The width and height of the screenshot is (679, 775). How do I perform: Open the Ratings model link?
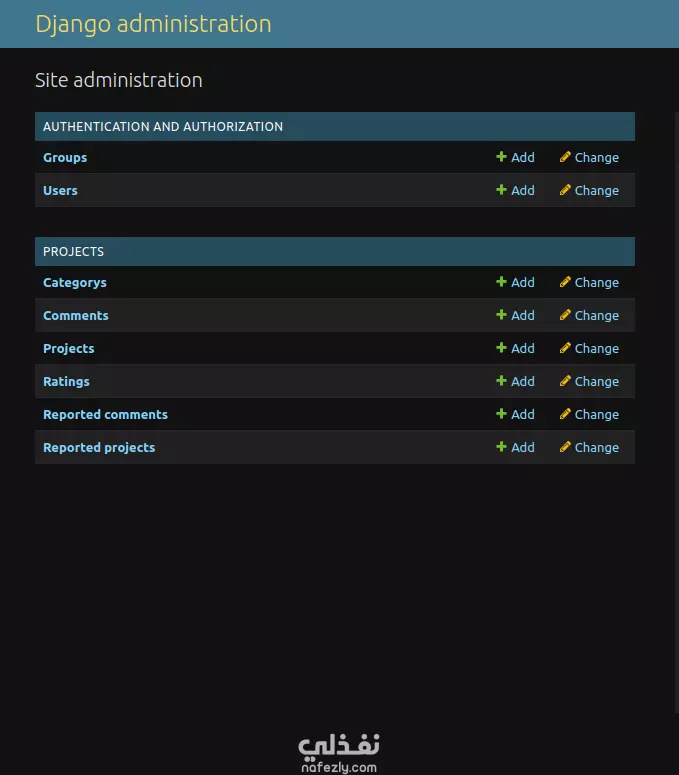[x=66, y=382]
